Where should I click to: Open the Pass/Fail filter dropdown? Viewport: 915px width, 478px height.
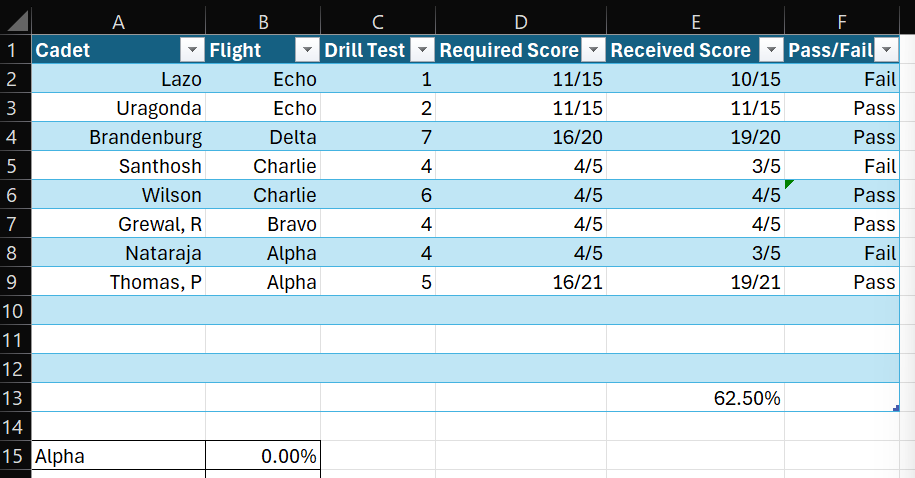tap(886, 50)
